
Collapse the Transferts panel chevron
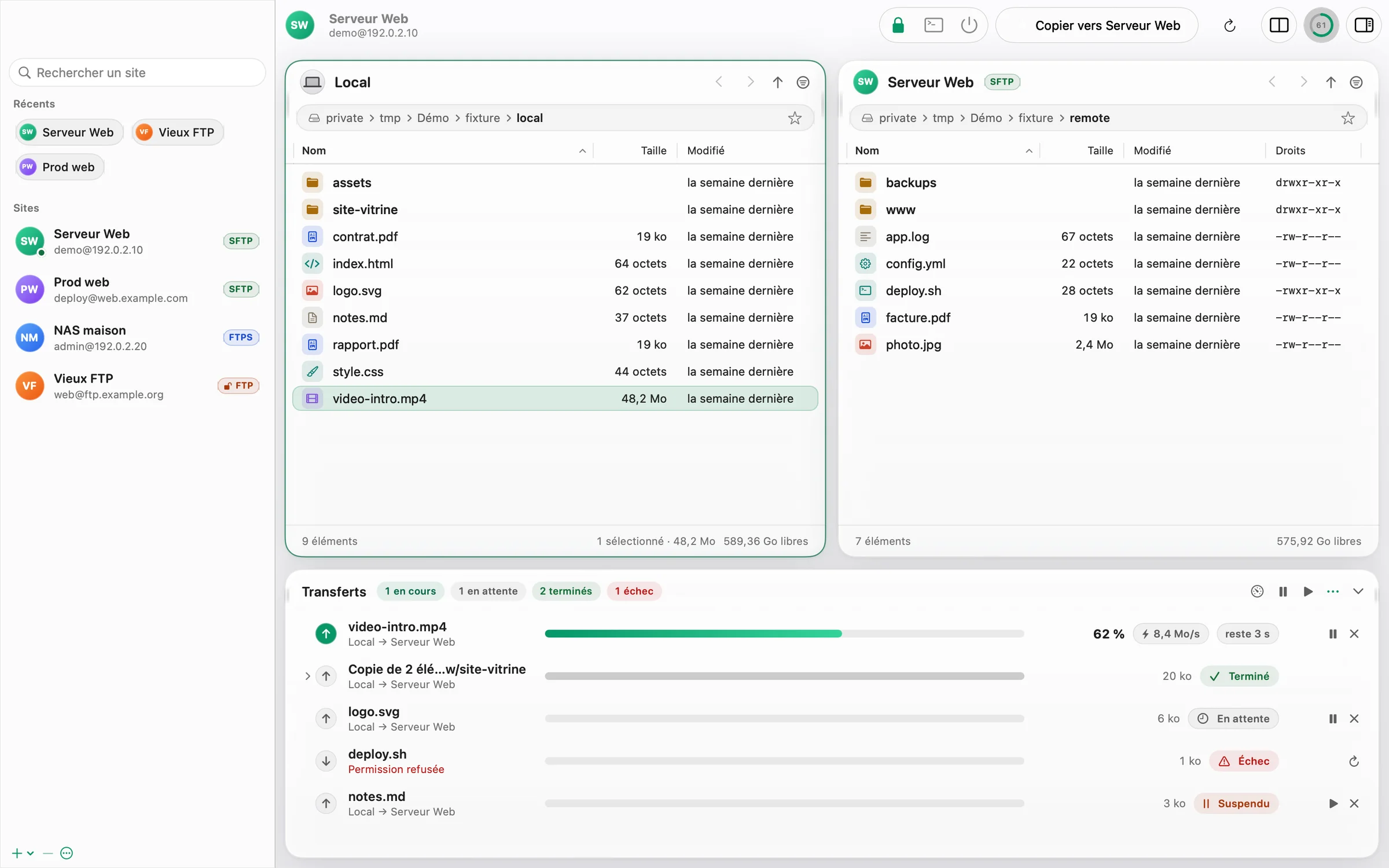pyautogui.click(x=1358, y=591)
